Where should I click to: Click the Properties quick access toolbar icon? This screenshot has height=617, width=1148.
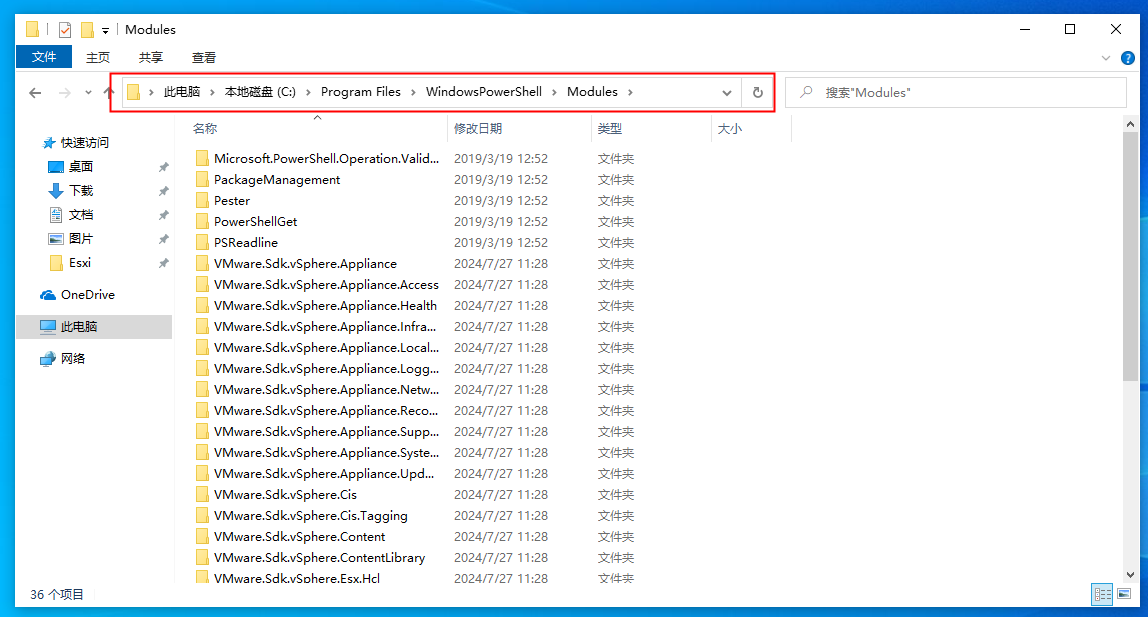click(65, 29)
